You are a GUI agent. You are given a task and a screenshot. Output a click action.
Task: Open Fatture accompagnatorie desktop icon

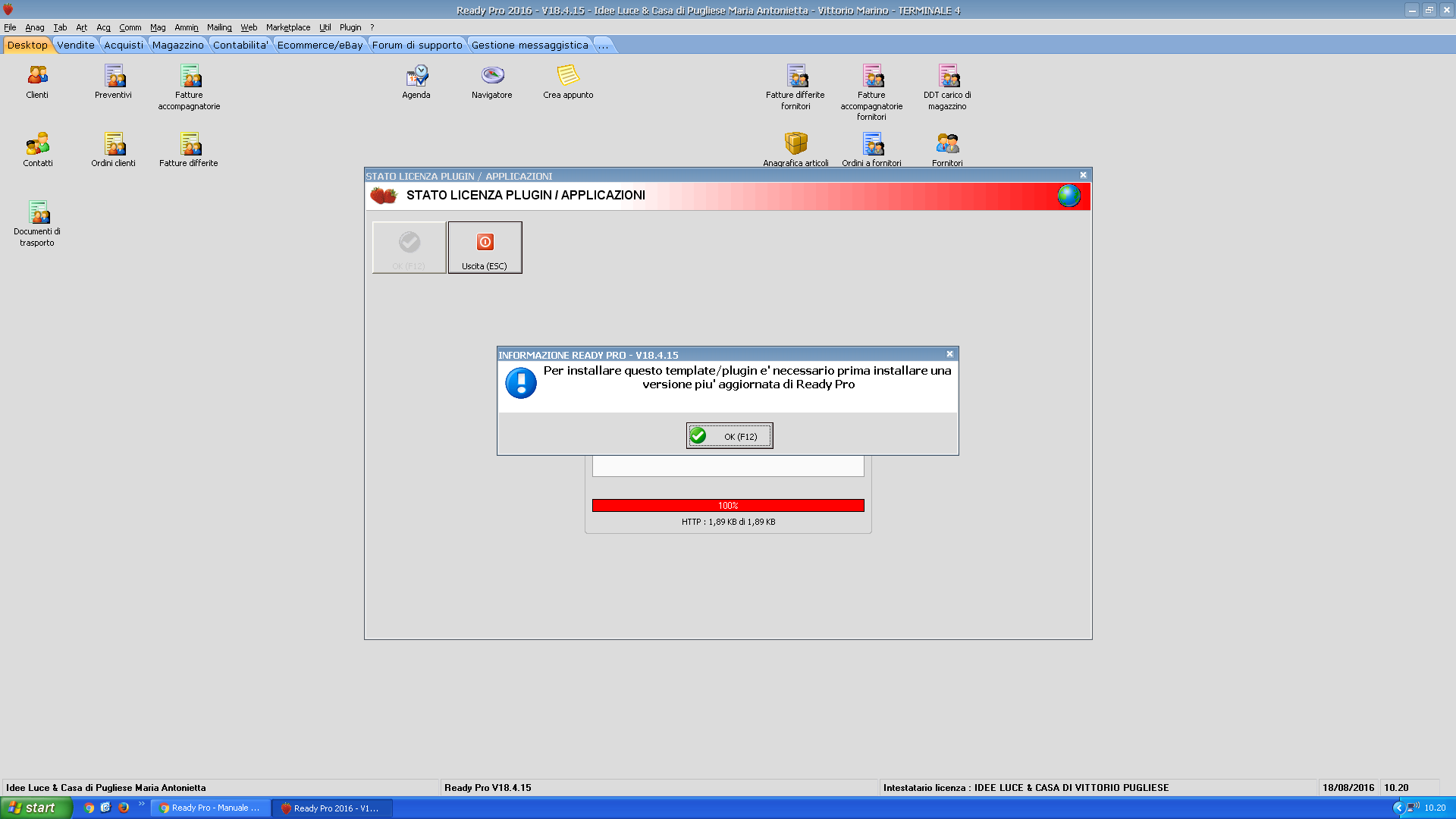tap(189, 87)
